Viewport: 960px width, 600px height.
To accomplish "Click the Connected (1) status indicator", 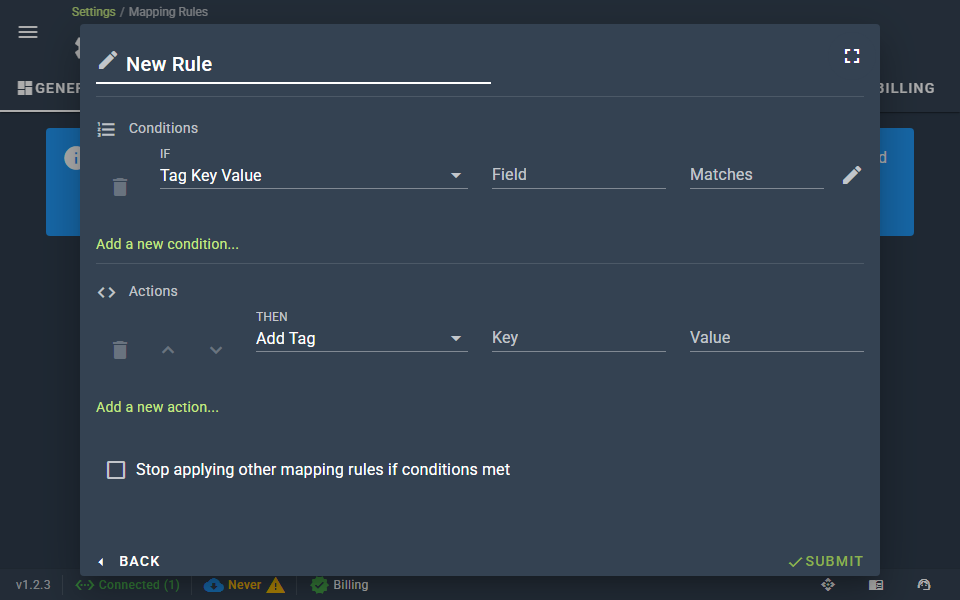I will tap(127, 585).
